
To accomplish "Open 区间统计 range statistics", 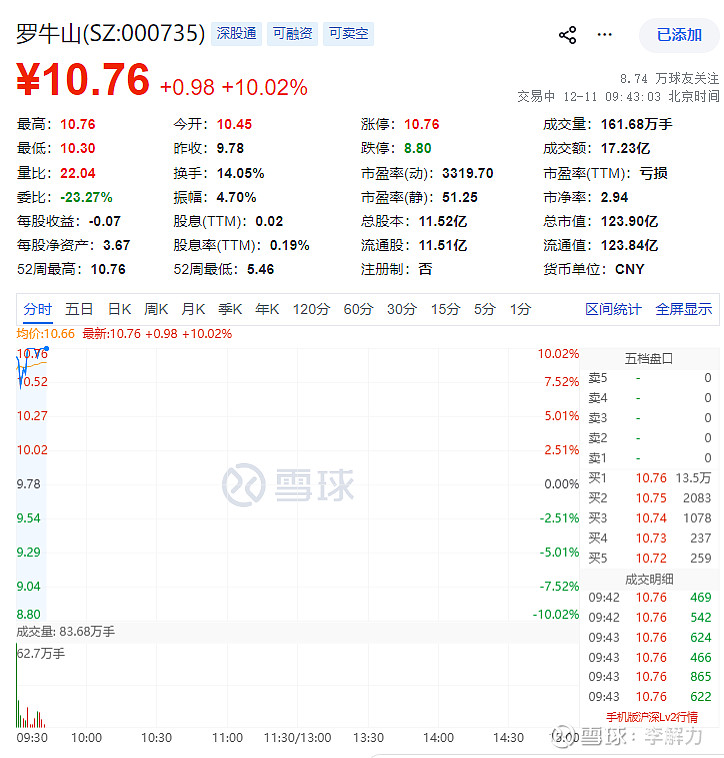I will (613, 309).
